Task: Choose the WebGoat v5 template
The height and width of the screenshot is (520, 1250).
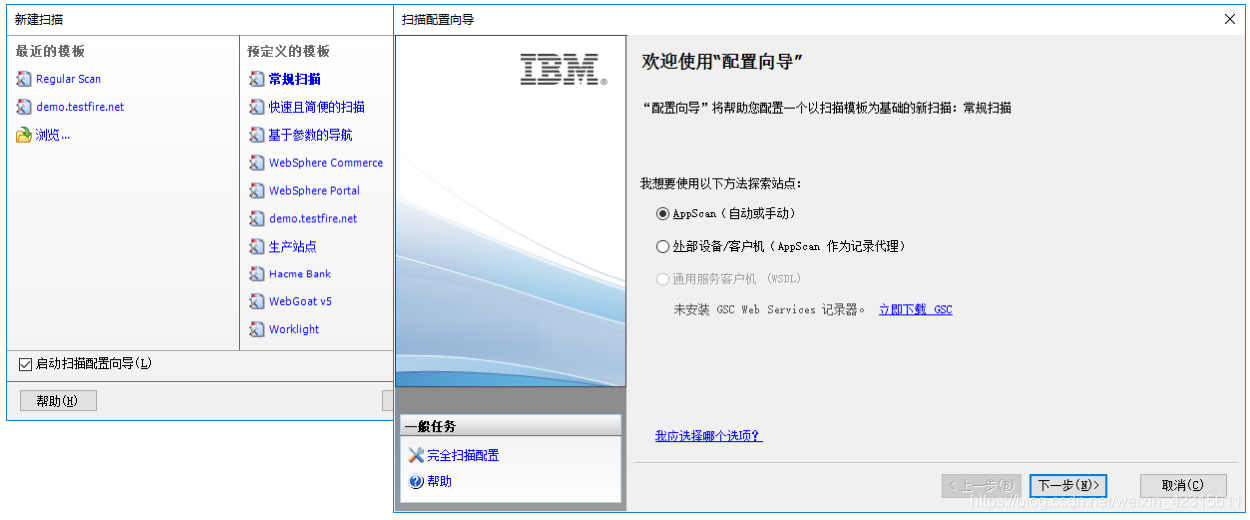Action: [300, 302]
